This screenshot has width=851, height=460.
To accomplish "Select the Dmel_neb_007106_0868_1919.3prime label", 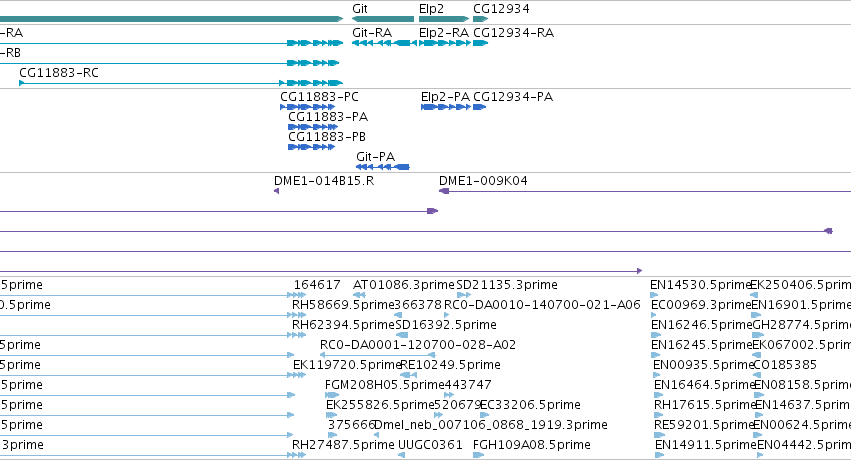I will [491, 425].
